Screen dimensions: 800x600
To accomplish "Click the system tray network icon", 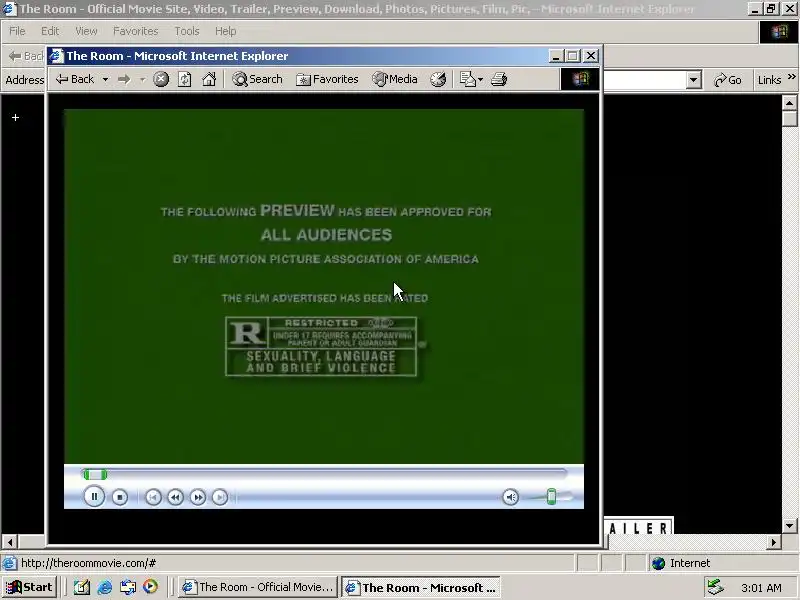I will 715,587.
